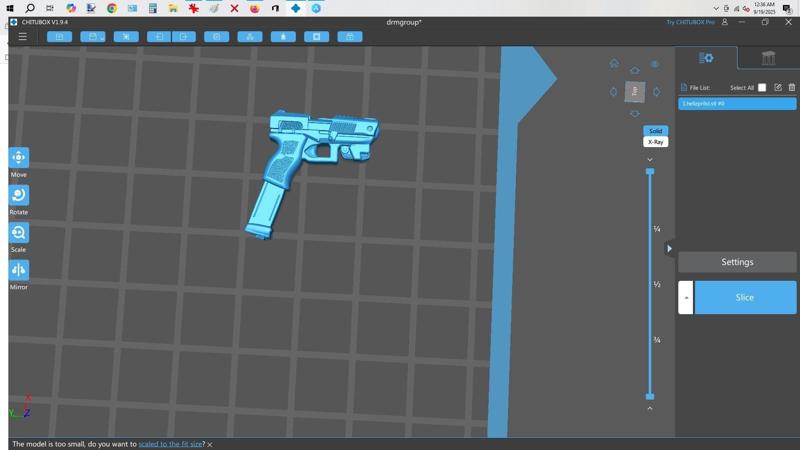800x450 pixels.
Task: Click the toolbar button right of Redo
Action: [217, 37]
